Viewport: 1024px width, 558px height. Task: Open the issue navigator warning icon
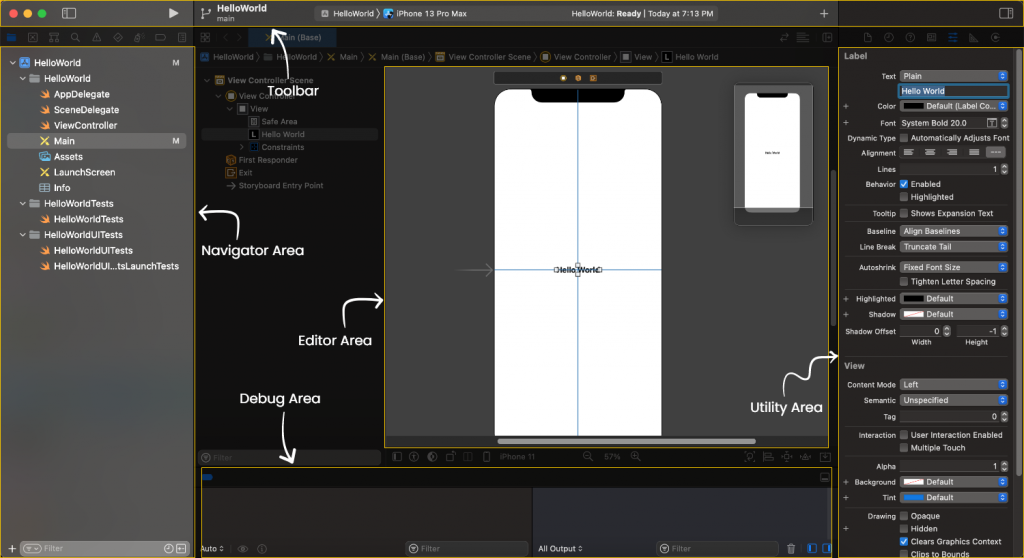[x=97, y=37]
